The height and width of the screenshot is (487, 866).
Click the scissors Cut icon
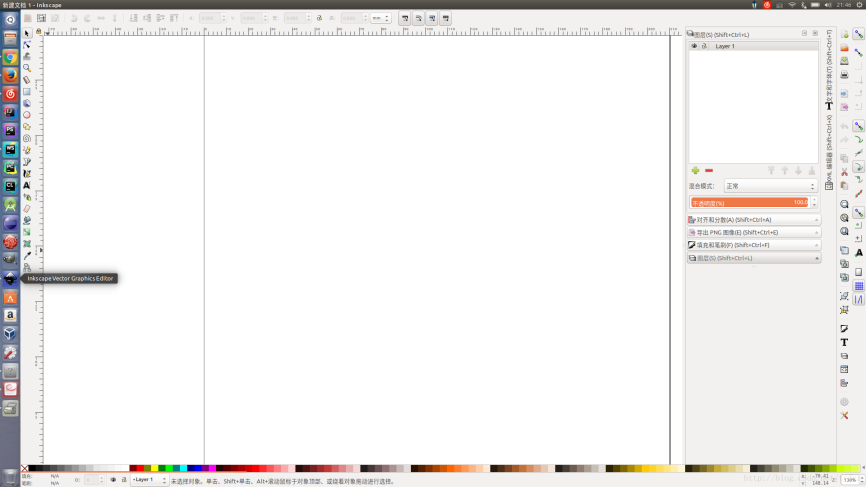[844, 172]
